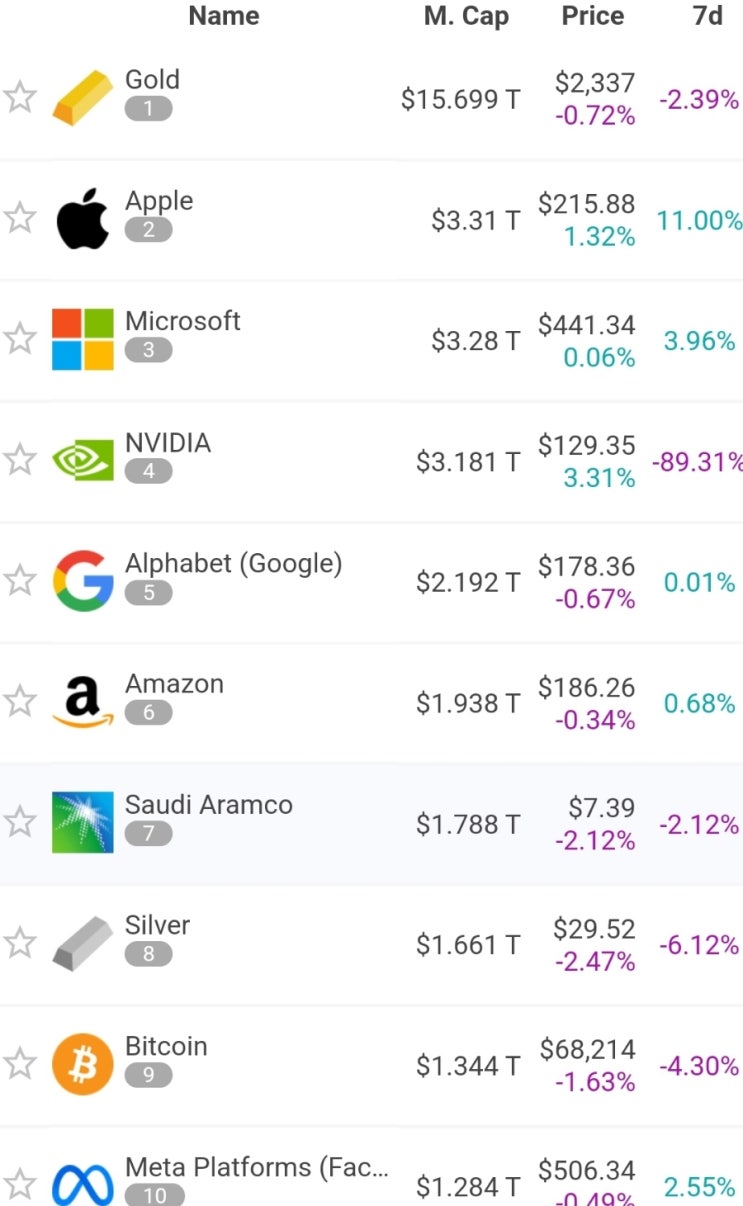The height and width of the screenshot is (1206, 743).
Task: Click the Gold bar icon
Action: point(82,98)
